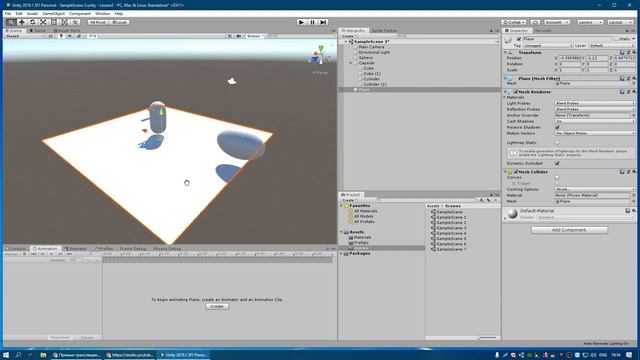Screen dimensions: 640x360
Task: Click the scene orientation gizmo
Action: pyautogui.click(x=320, y=56)
